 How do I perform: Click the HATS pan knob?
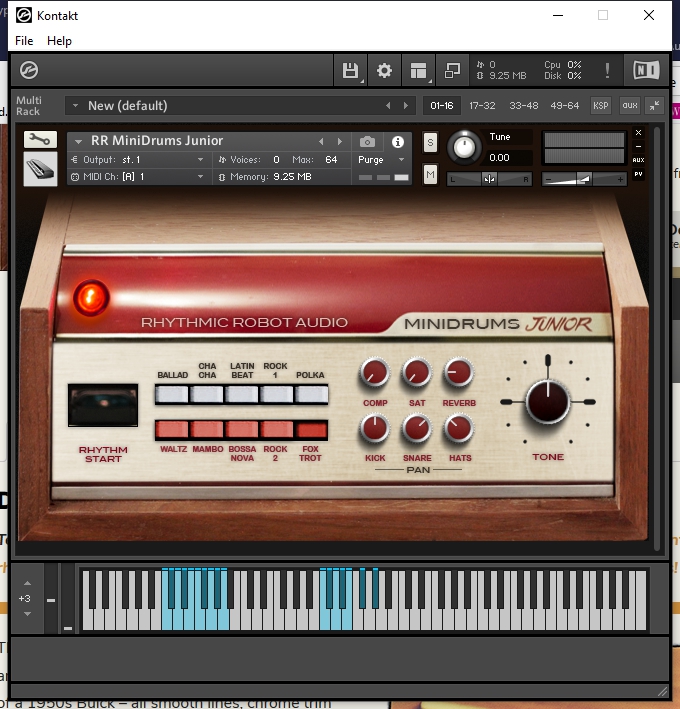[458, 428]
